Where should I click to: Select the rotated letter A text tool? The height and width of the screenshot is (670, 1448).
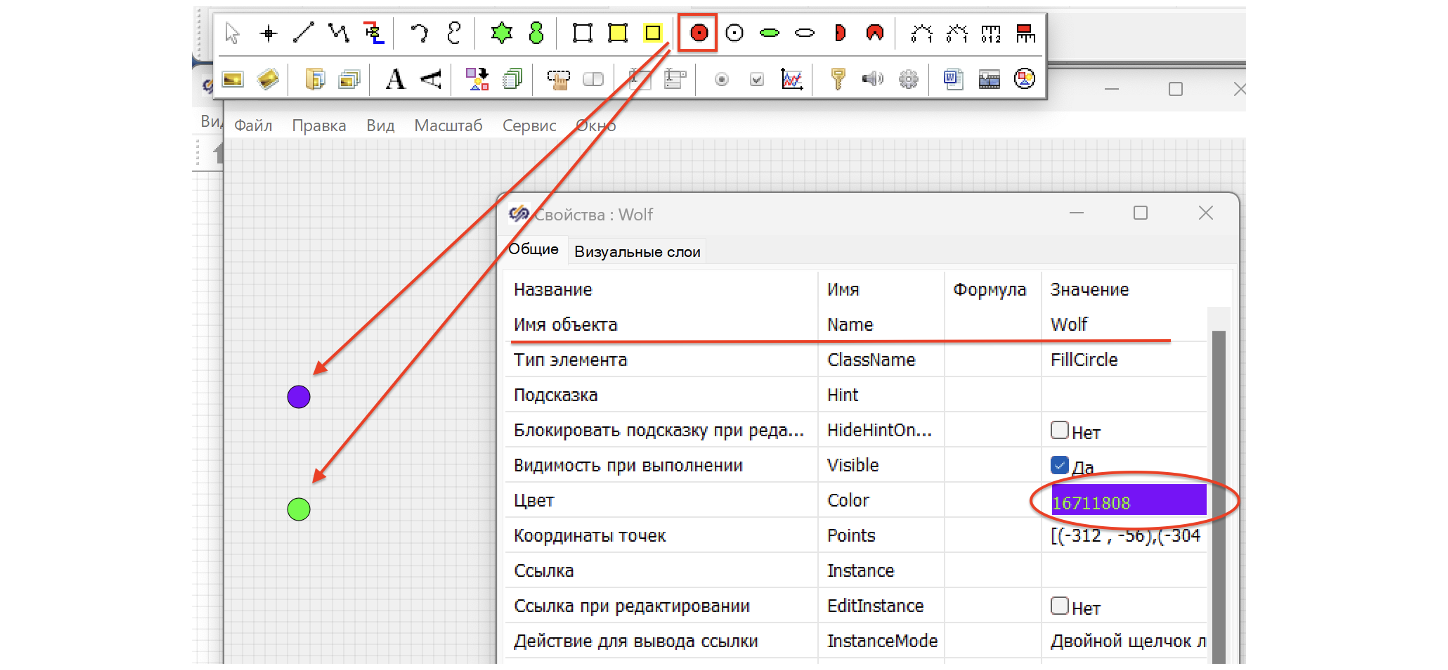pos(430,79)
